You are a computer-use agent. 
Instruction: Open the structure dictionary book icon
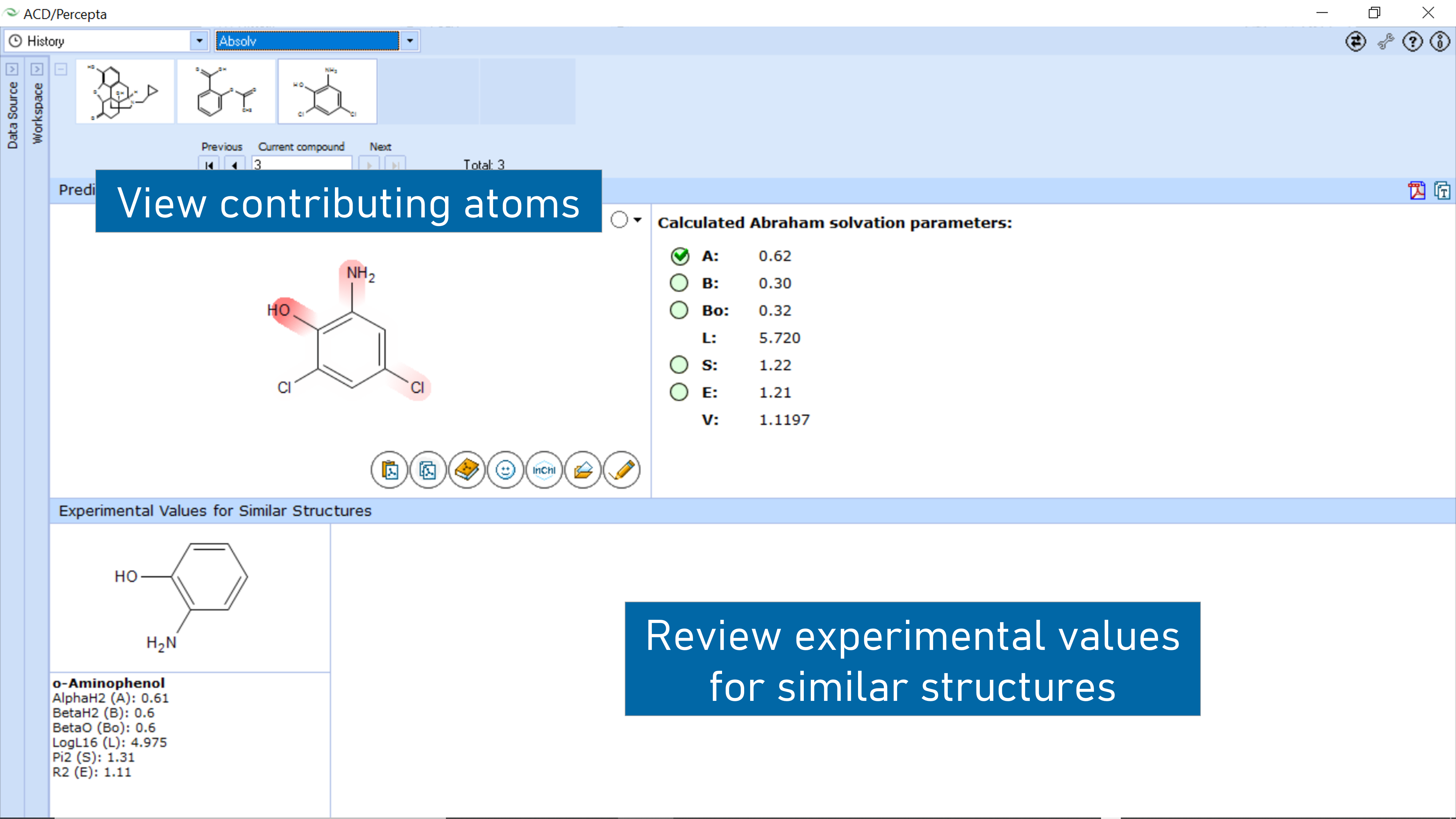click(x=467, y=470)
